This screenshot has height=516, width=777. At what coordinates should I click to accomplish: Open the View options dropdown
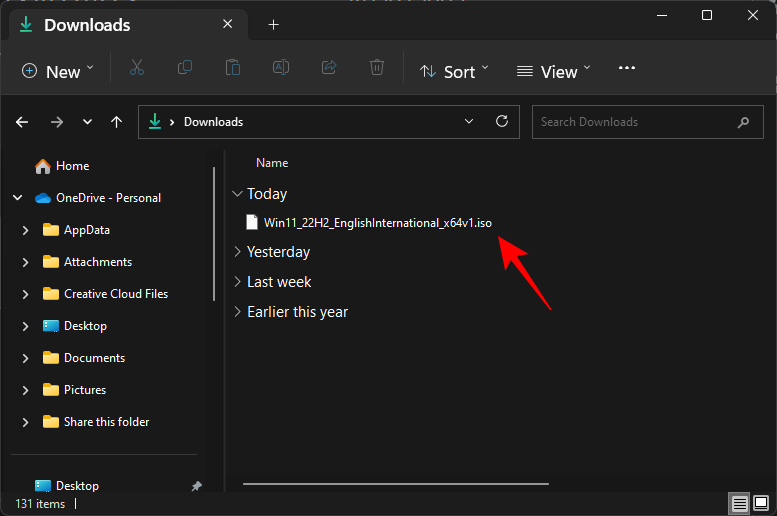553,72
